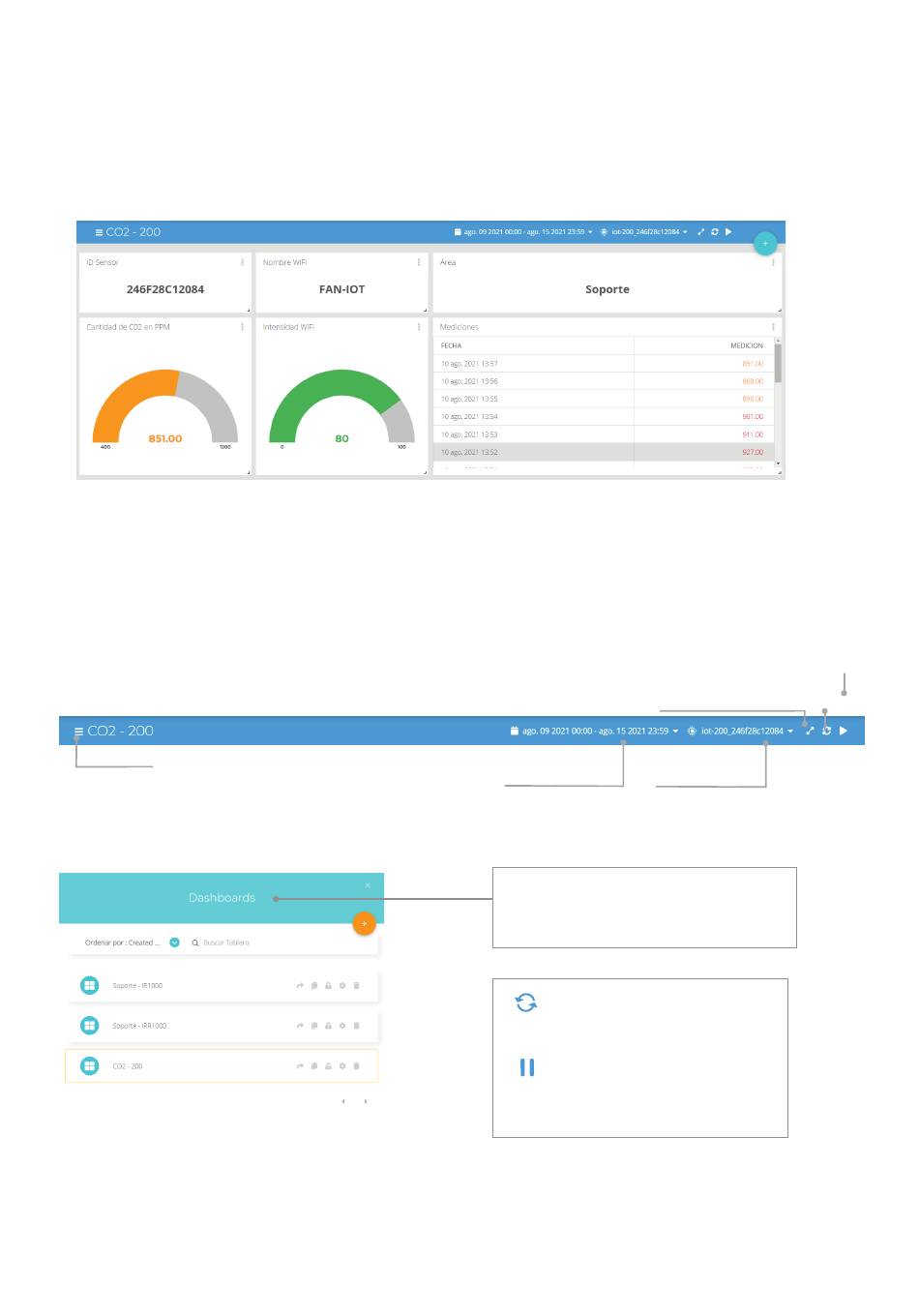Click the 896.00 measurement value
The image size is (919, 1316).
point(753,399)
